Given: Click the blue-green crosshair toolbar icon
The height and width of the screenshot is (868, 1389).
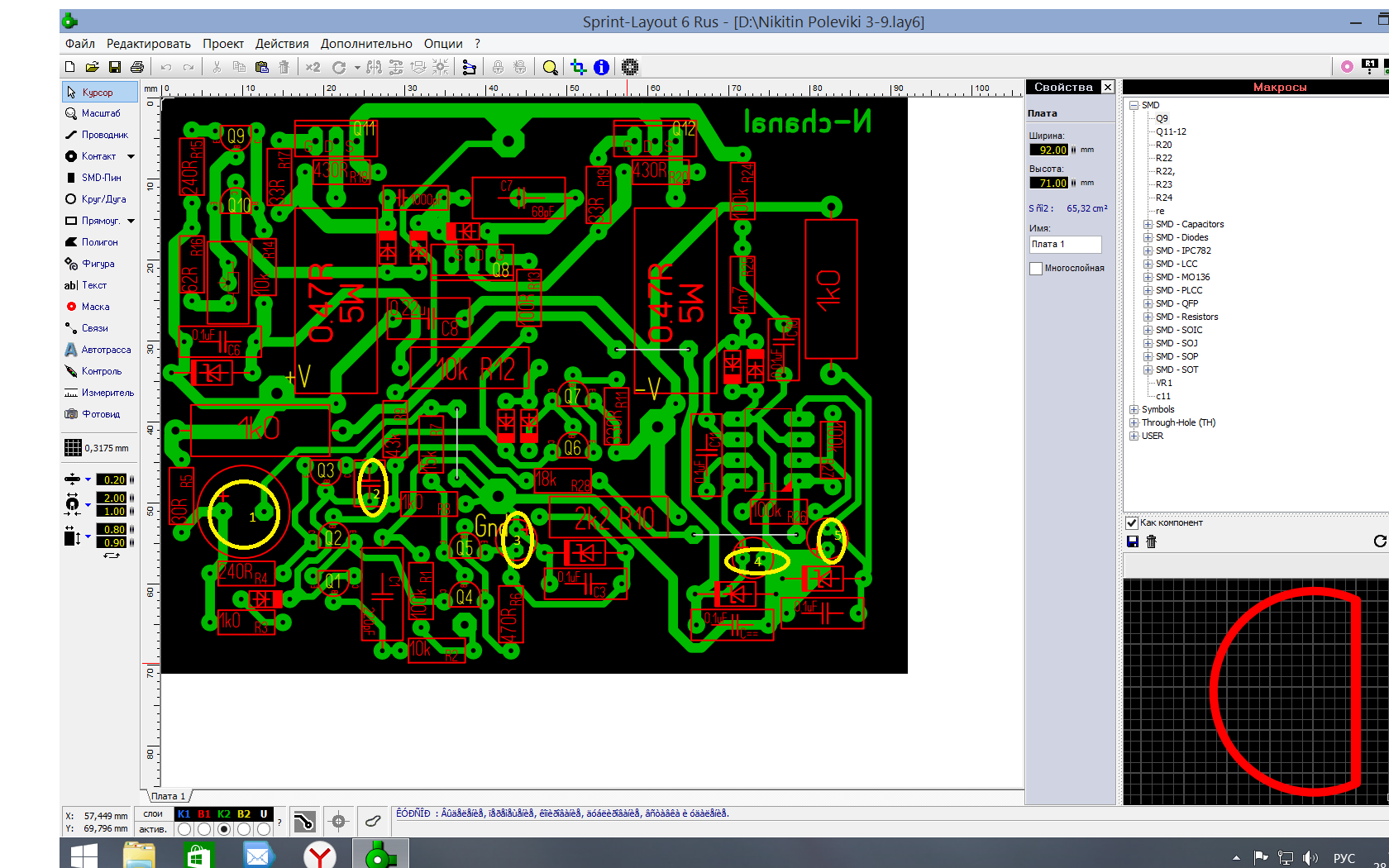Looking at the screenshot, I should click(579, 67).
